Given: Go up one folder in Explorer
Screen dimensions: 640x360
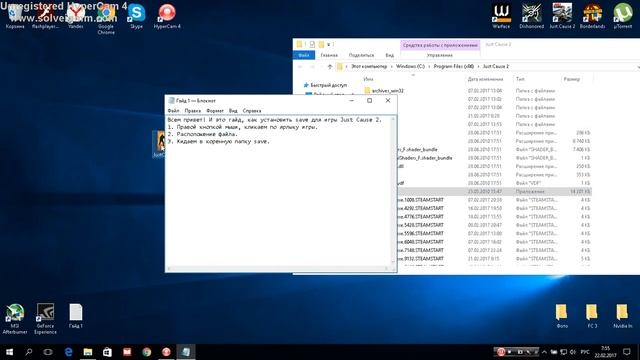Looking at the screenshot, I should pyautogui.click(x=330, y=67).
